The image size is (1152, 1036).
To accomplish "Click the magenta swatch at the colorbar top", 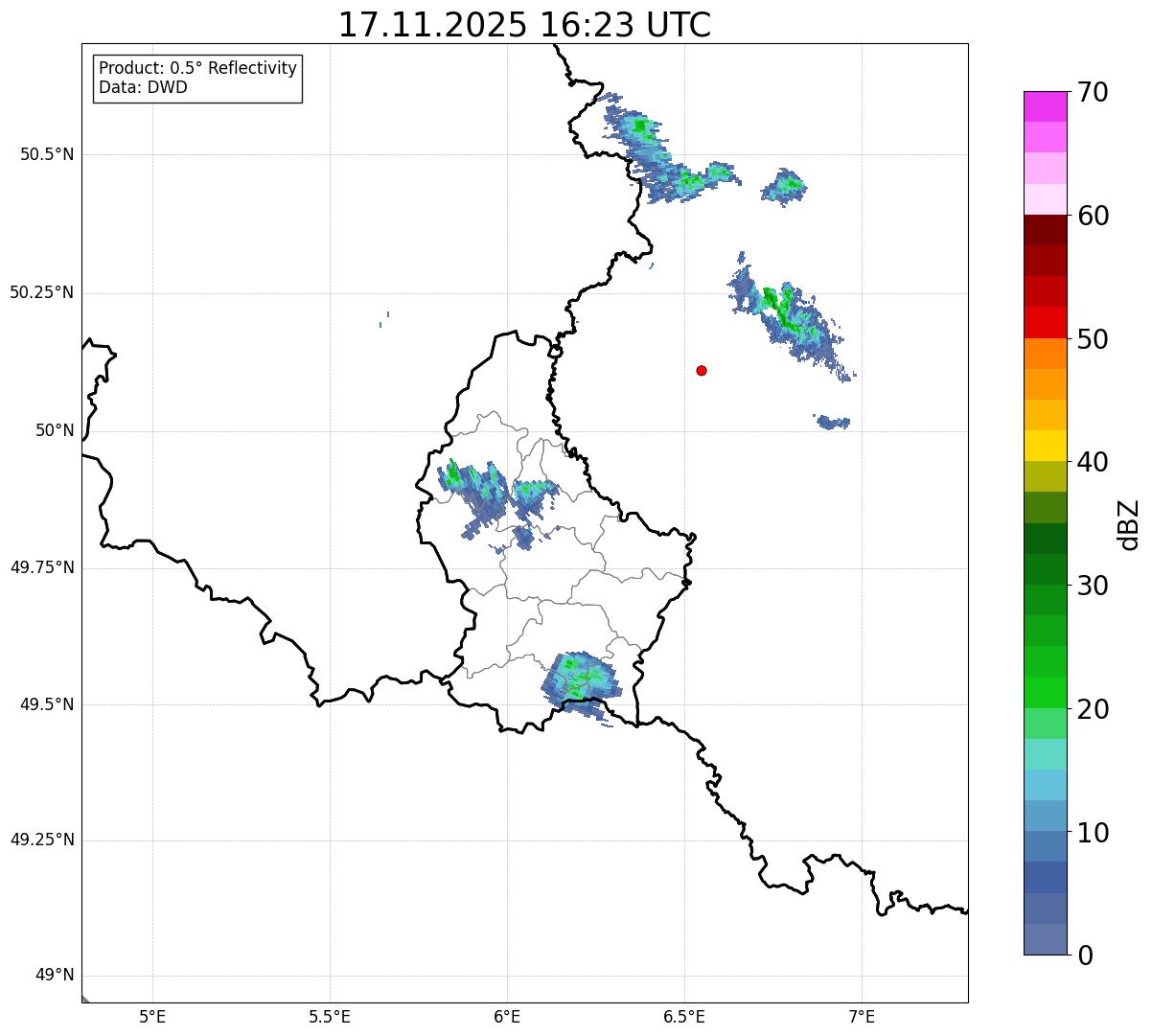I will 1050,106.
